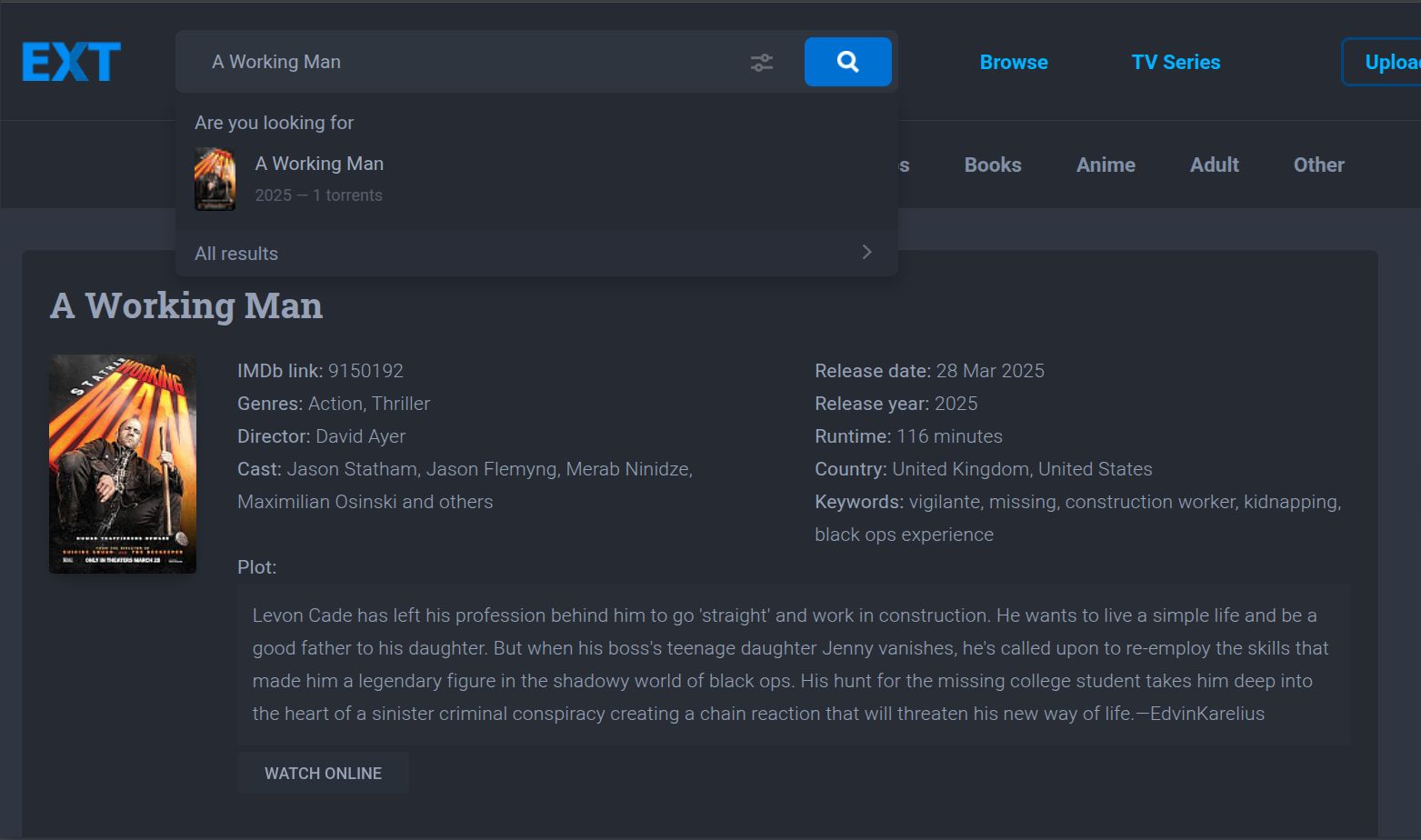Click the missing keyword

(1023, 502)
